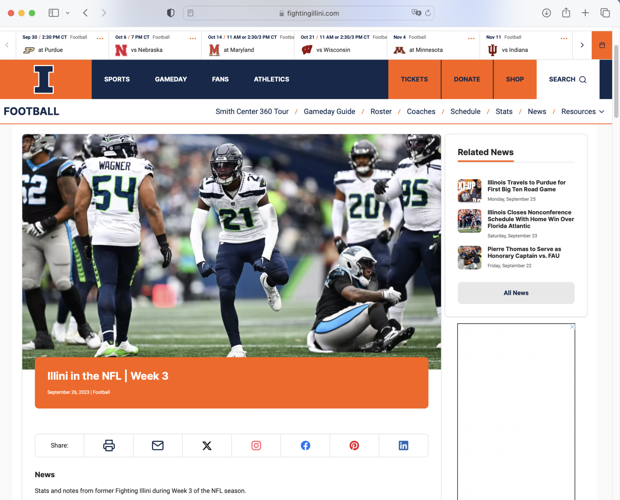Go to the Coaches page
This screenshot has width=620, height=500.
[421, 111]
